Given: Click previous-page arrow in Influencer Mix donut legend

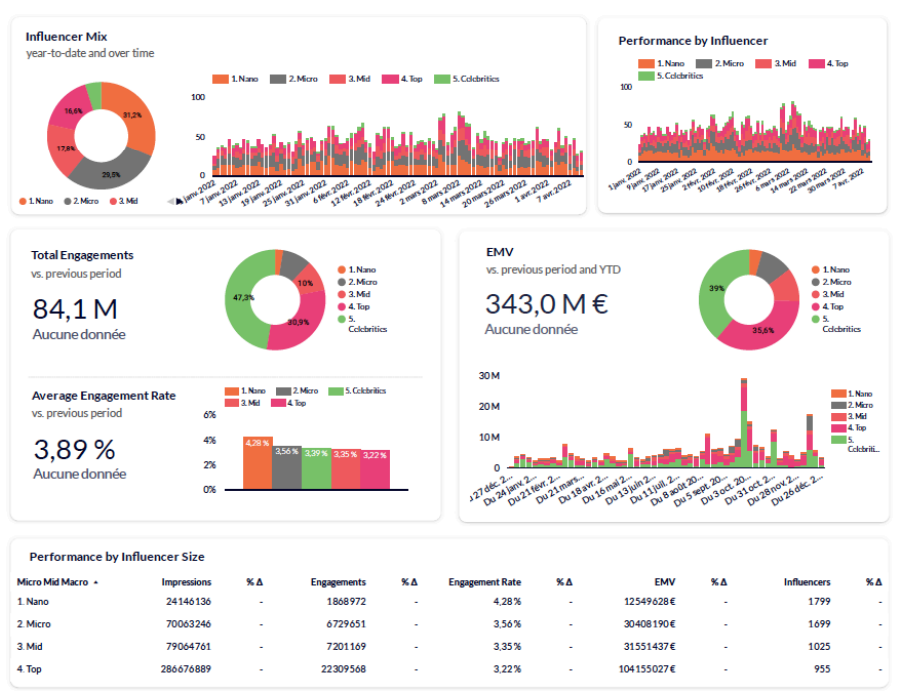Looking at the screenshot, I should pyautogui.click(x=170, y=201).
